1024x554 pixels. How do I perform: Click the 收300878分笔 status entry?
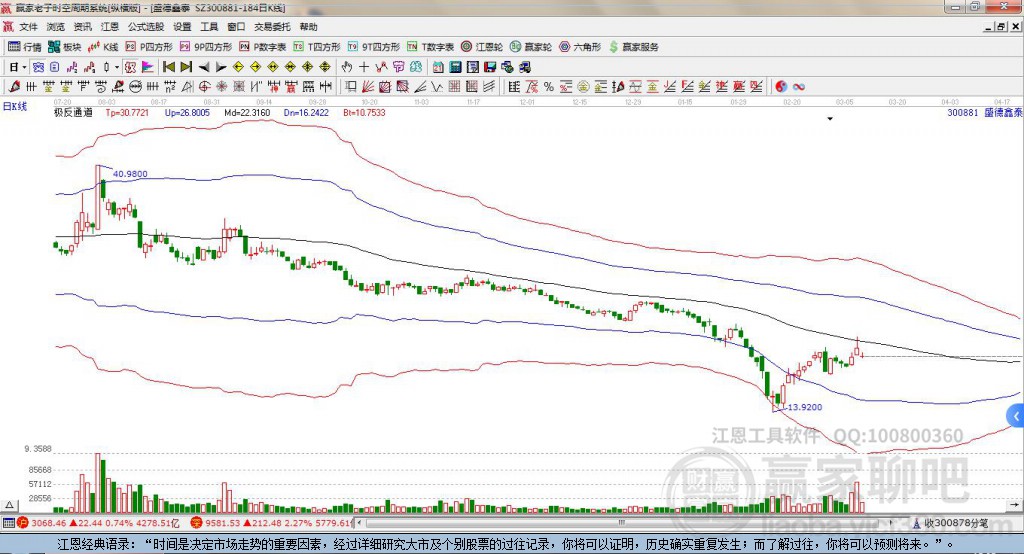tap(951, 523)
